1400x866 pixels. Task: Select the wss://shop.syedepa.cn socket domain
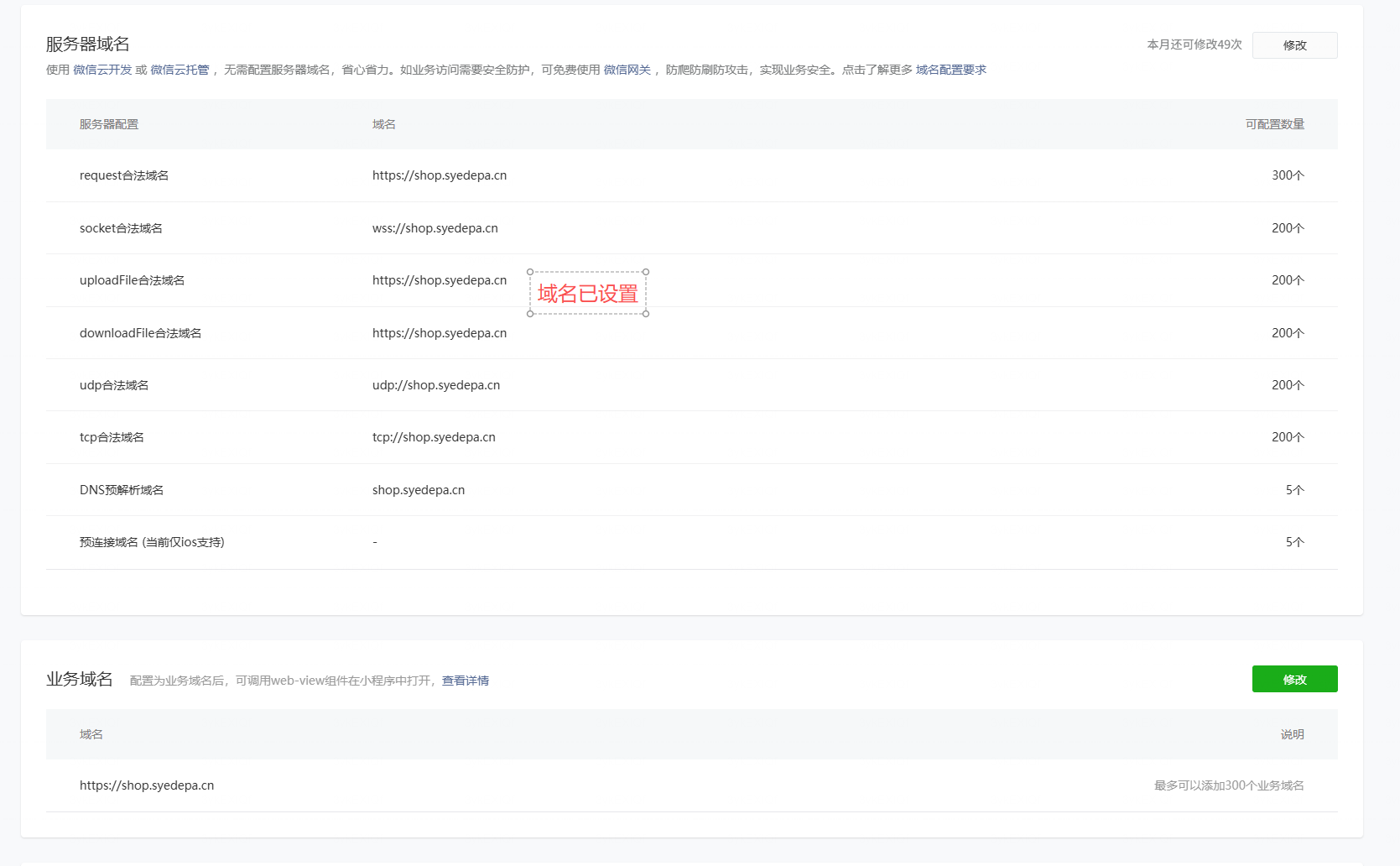[x=435, y=228]
